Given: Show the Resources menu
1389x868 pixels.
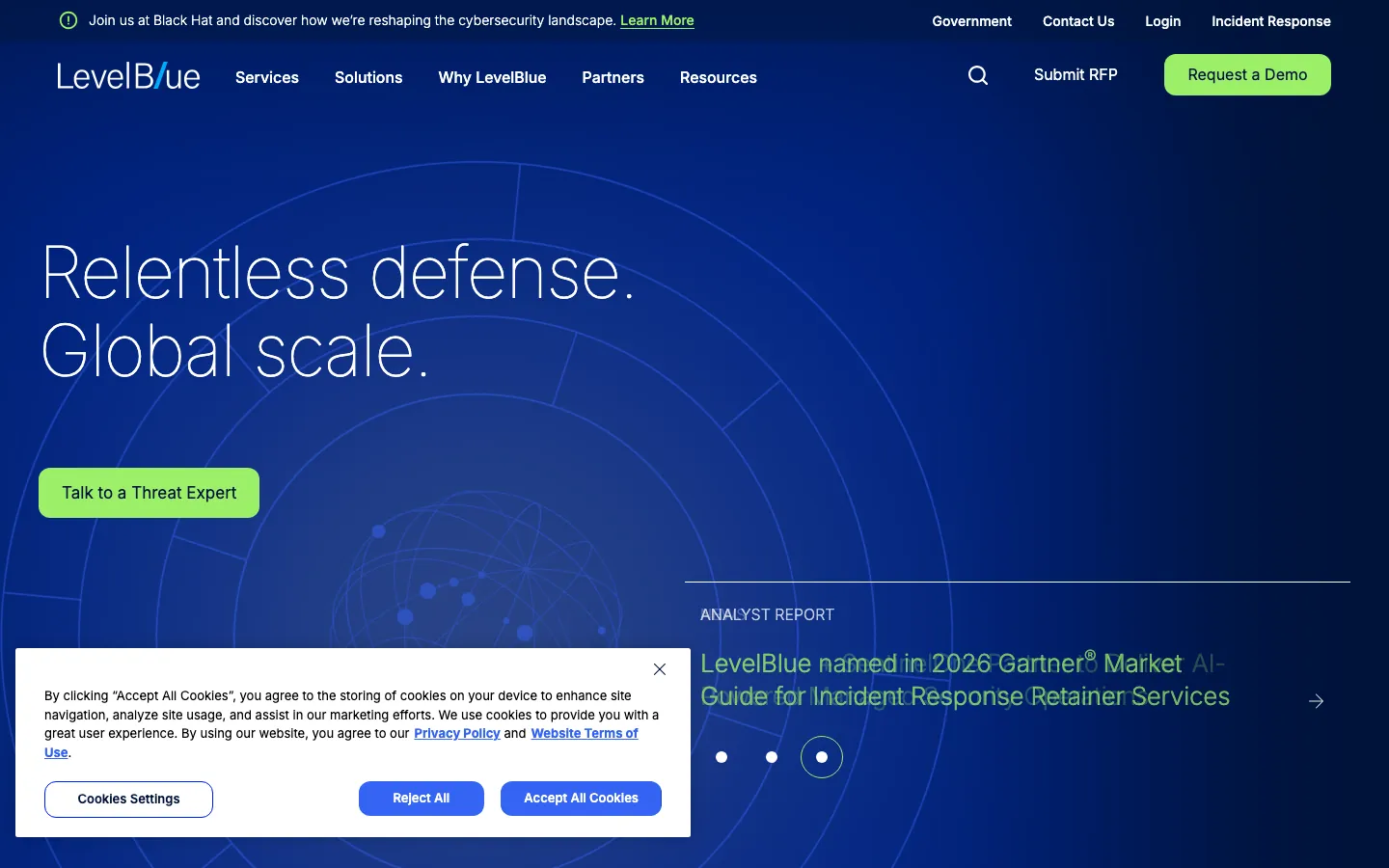Looking at the screenshot, I should click(x=719, y=77).
